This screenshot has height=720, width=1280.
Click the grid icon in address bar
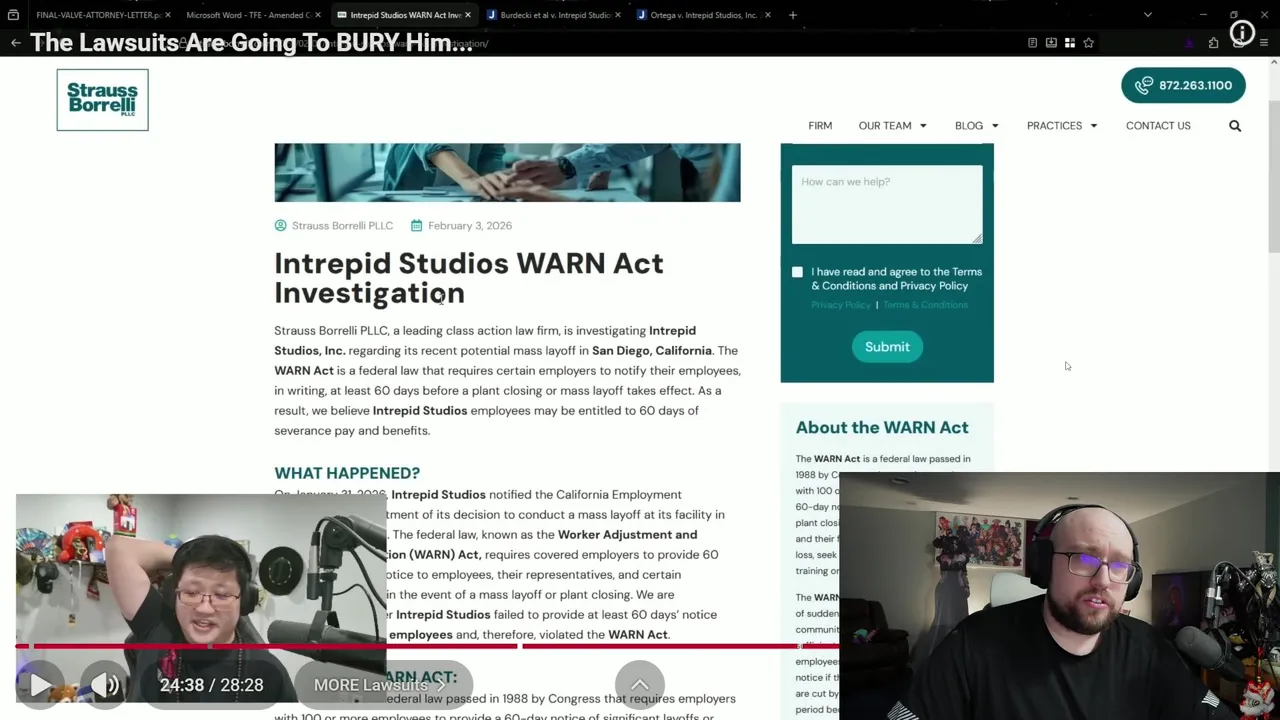1070,43
